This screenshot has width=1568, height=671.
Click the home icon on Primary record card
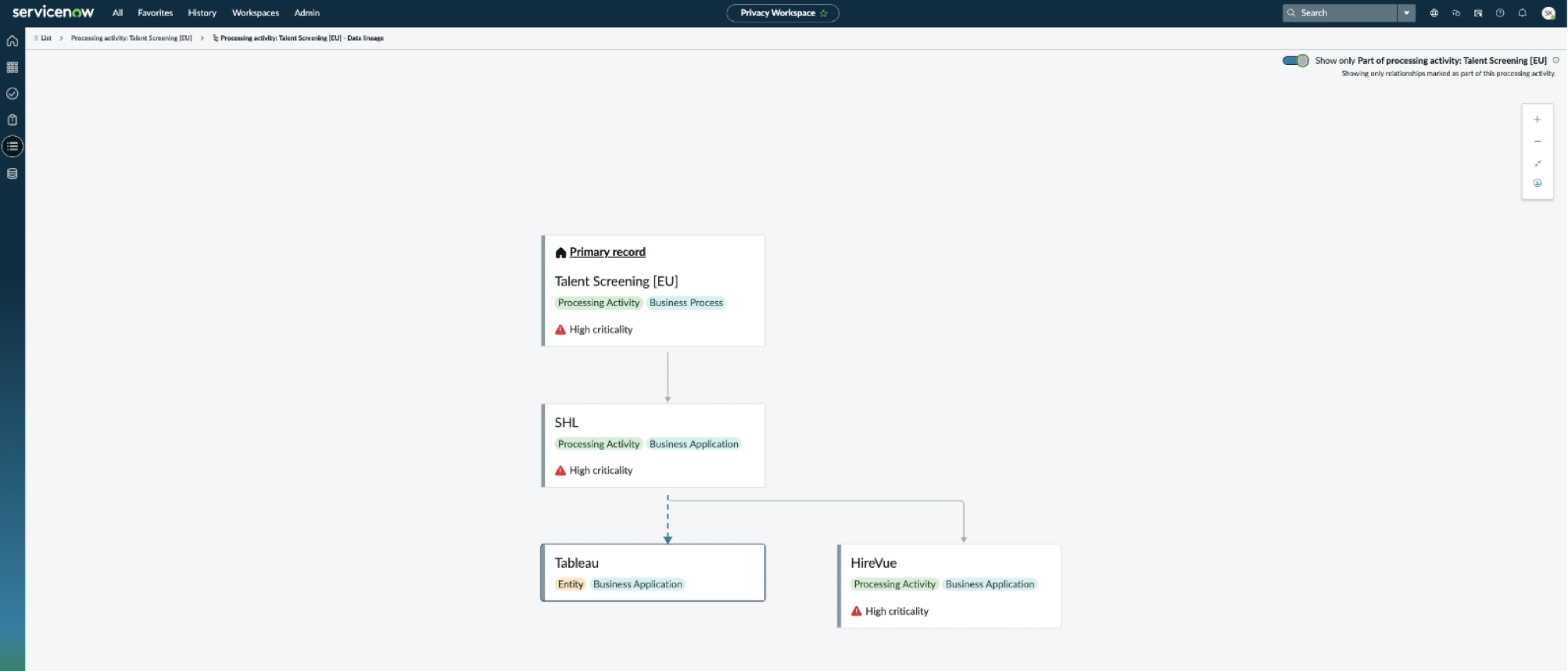click(x=560, y=253)
